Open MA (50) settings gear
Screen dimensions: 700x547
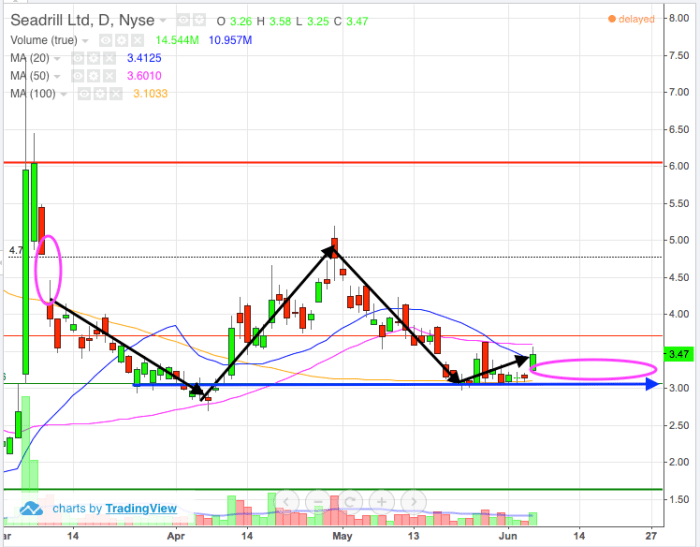click(x=93, y=76)
